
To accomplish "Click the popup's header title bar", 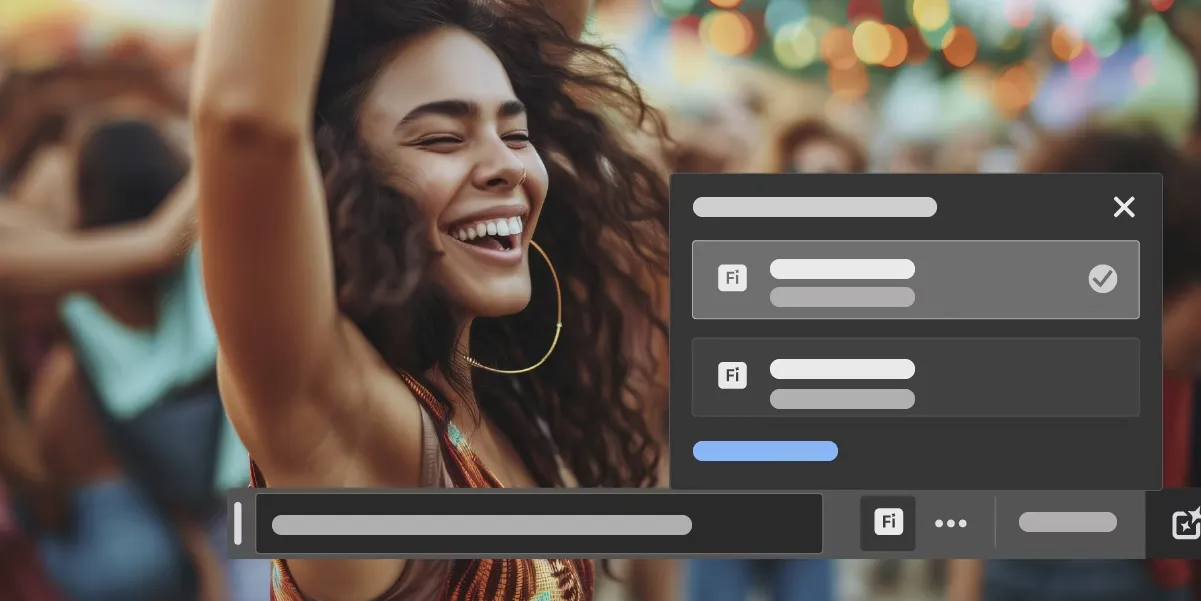I will 814,207.
